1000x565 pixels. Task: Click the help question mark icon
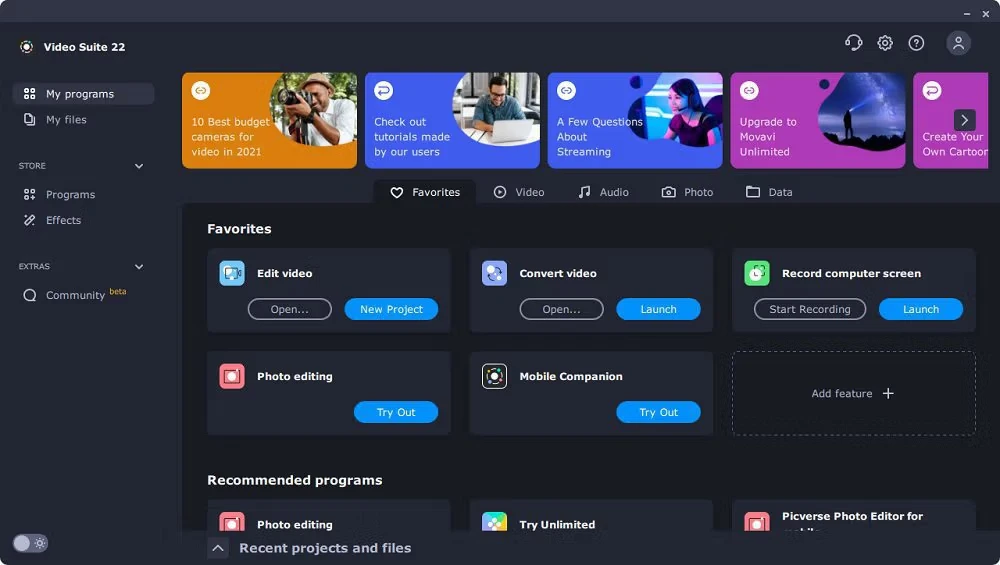click(x=916, y=43)
